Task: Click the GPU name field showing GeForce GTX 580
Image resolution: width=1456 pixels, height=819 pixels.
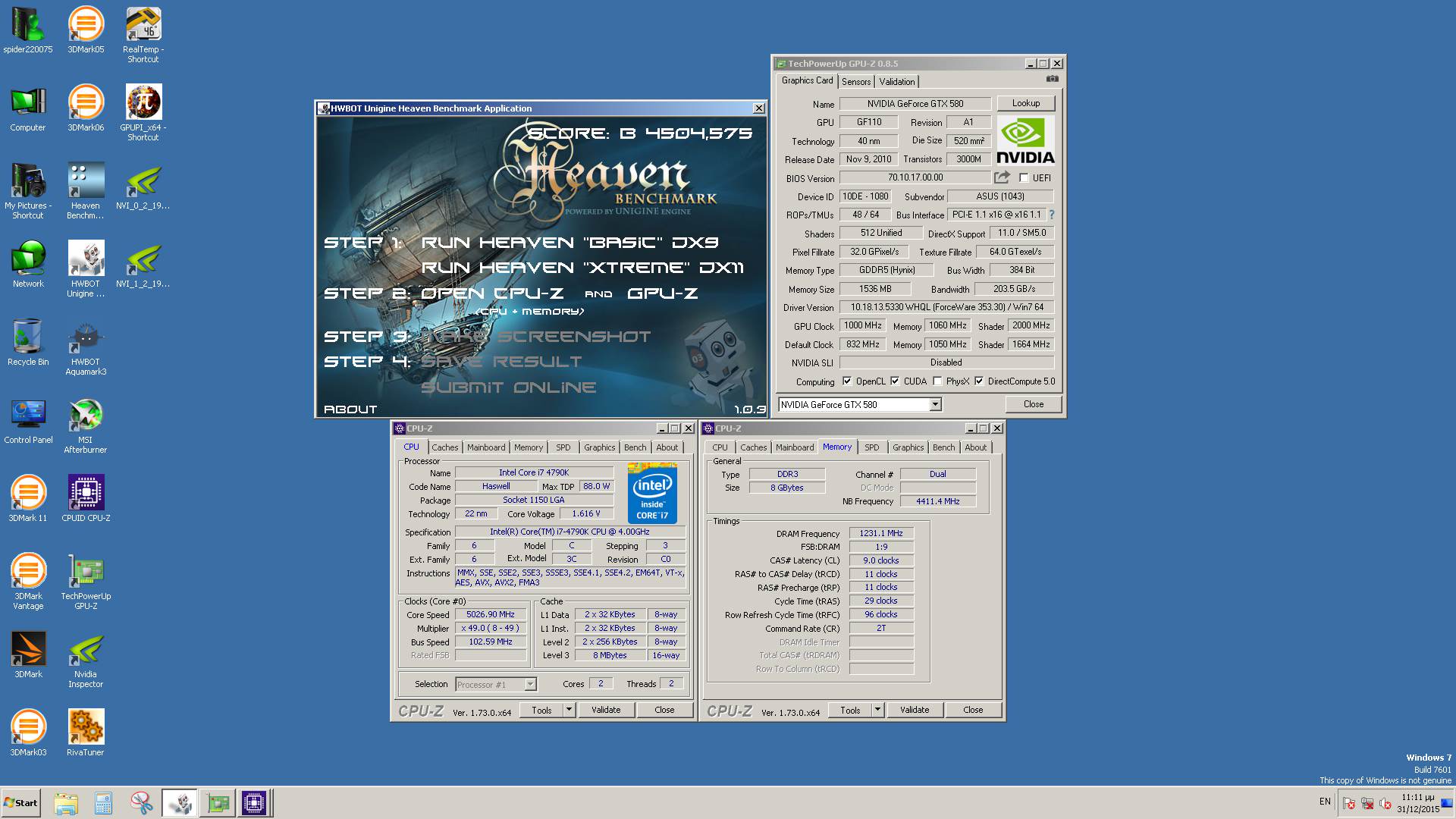Action: [915, 103]
